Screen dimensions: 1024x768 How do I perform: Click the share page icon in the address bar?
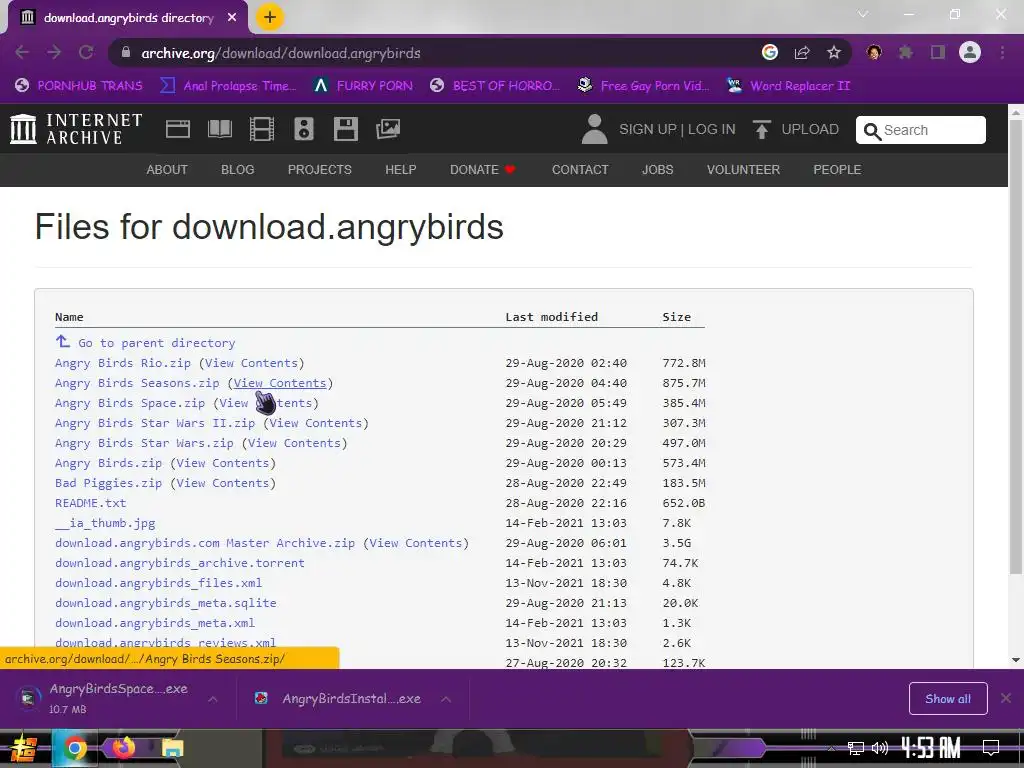[x=802, y=52]
